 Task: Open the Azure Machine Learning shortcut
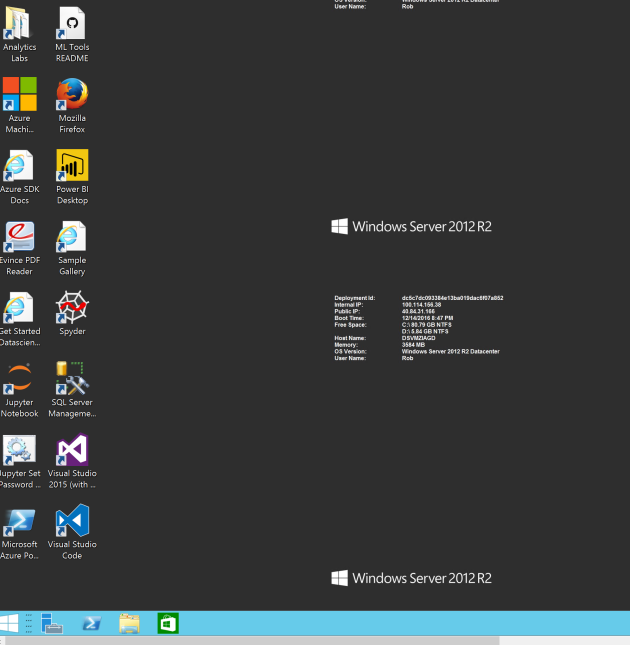point(20,95)
